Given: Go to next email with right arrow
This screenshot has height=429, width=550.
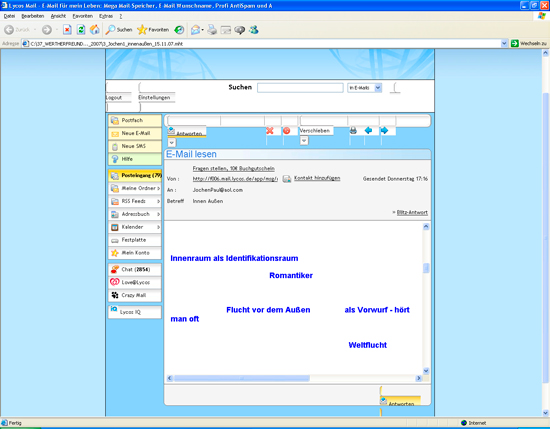Looking at the screenshot, I should coord(384,130).
